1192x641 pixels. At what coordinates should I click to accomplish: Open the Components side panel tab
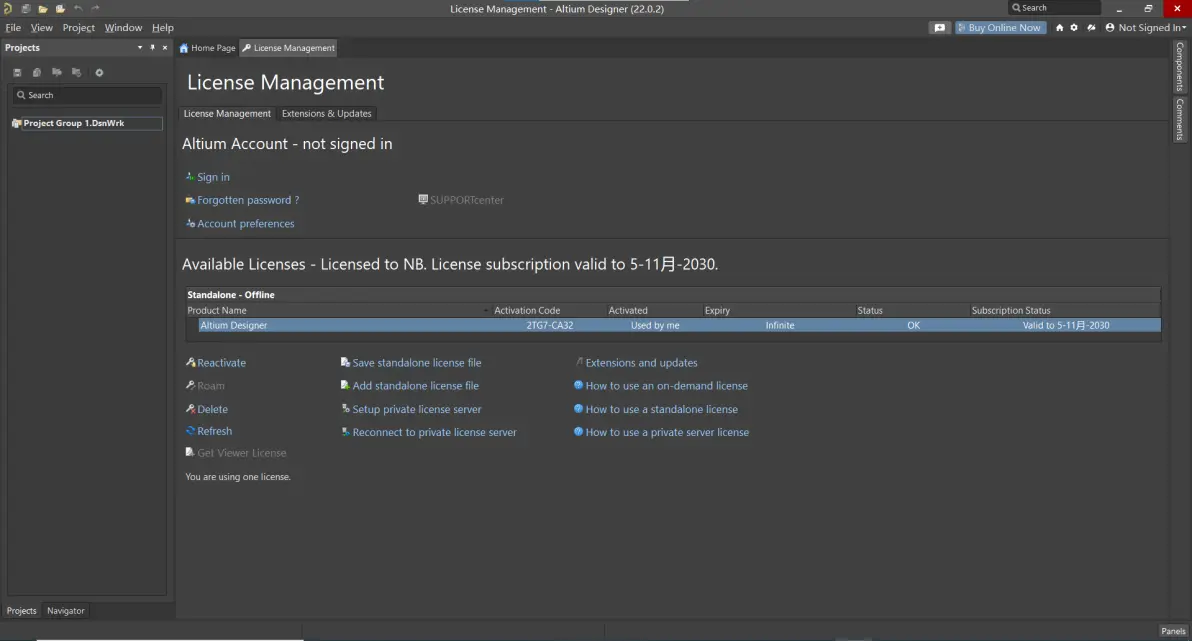(1180, 66)
